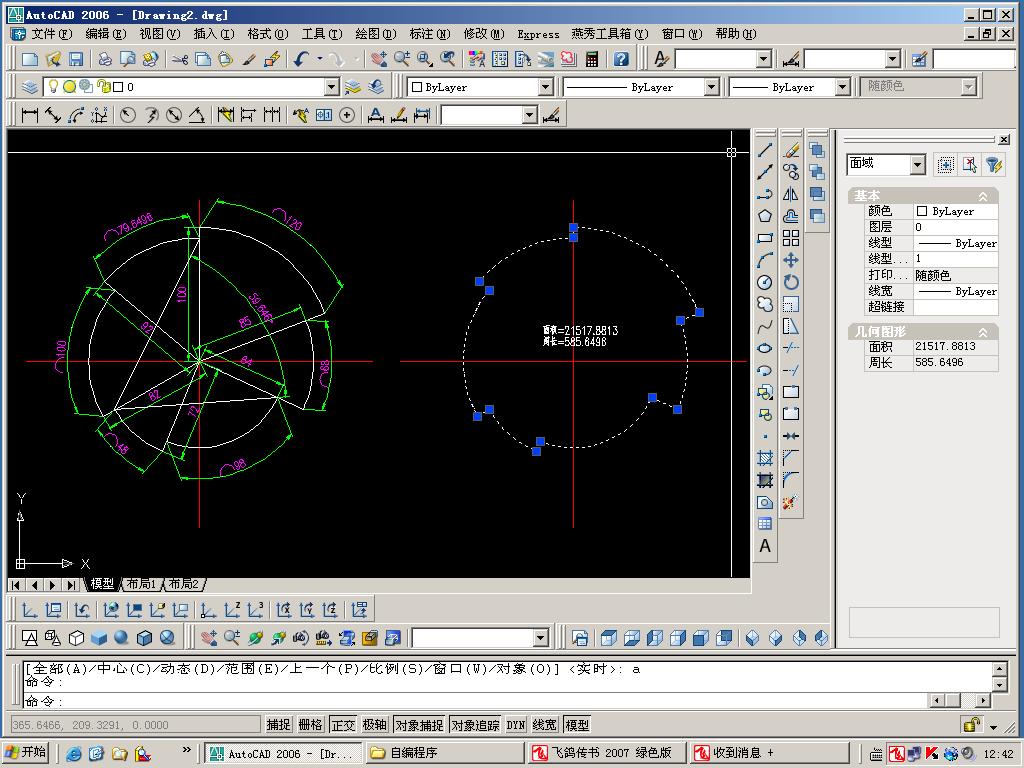Toggle 极轴 polar tracking
Image resolution: width=1024 pixels, height=768 pixels.
[x=375, y=724]
